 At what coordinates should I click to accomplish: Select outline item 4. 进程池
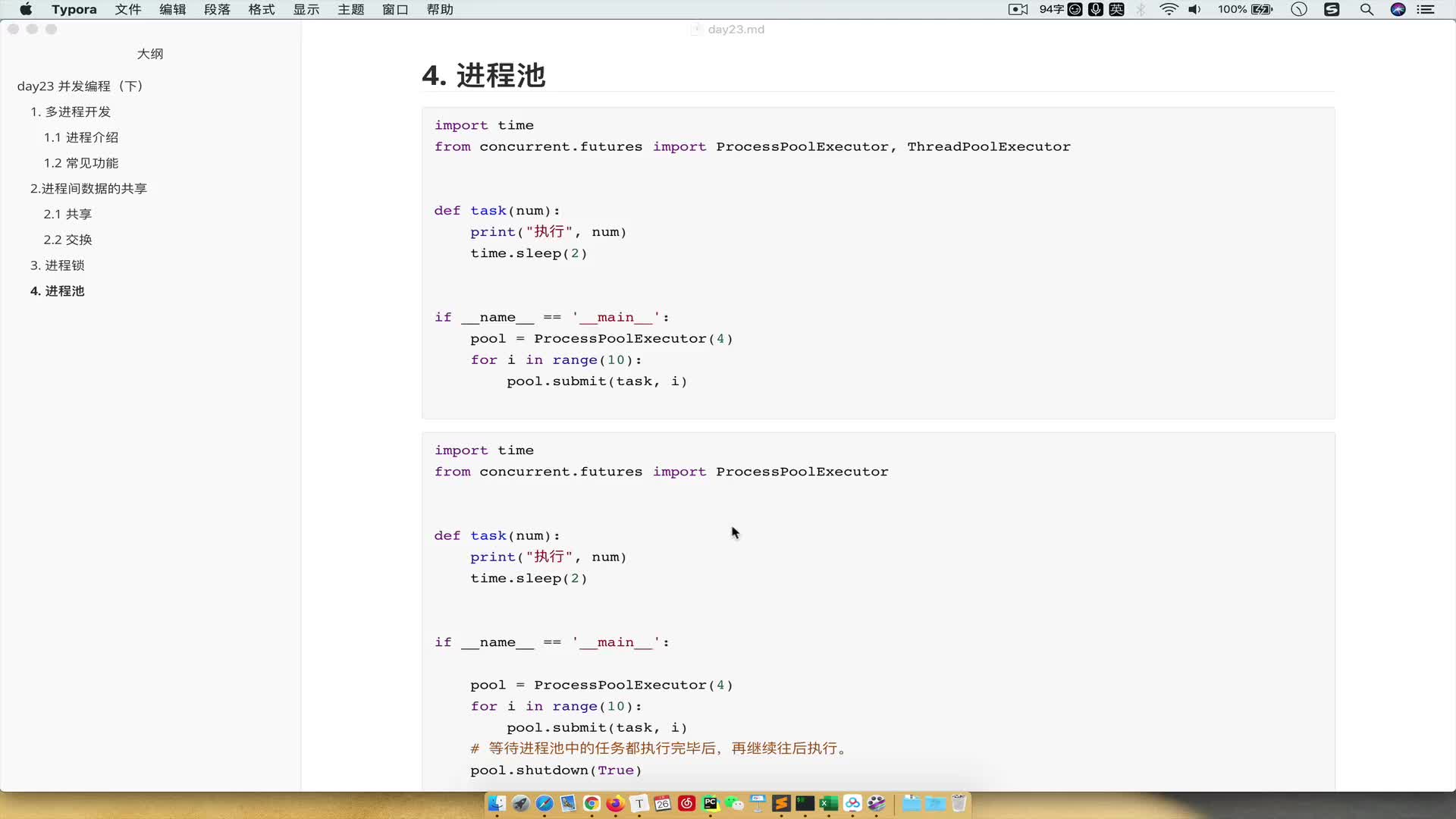(58, 290)
